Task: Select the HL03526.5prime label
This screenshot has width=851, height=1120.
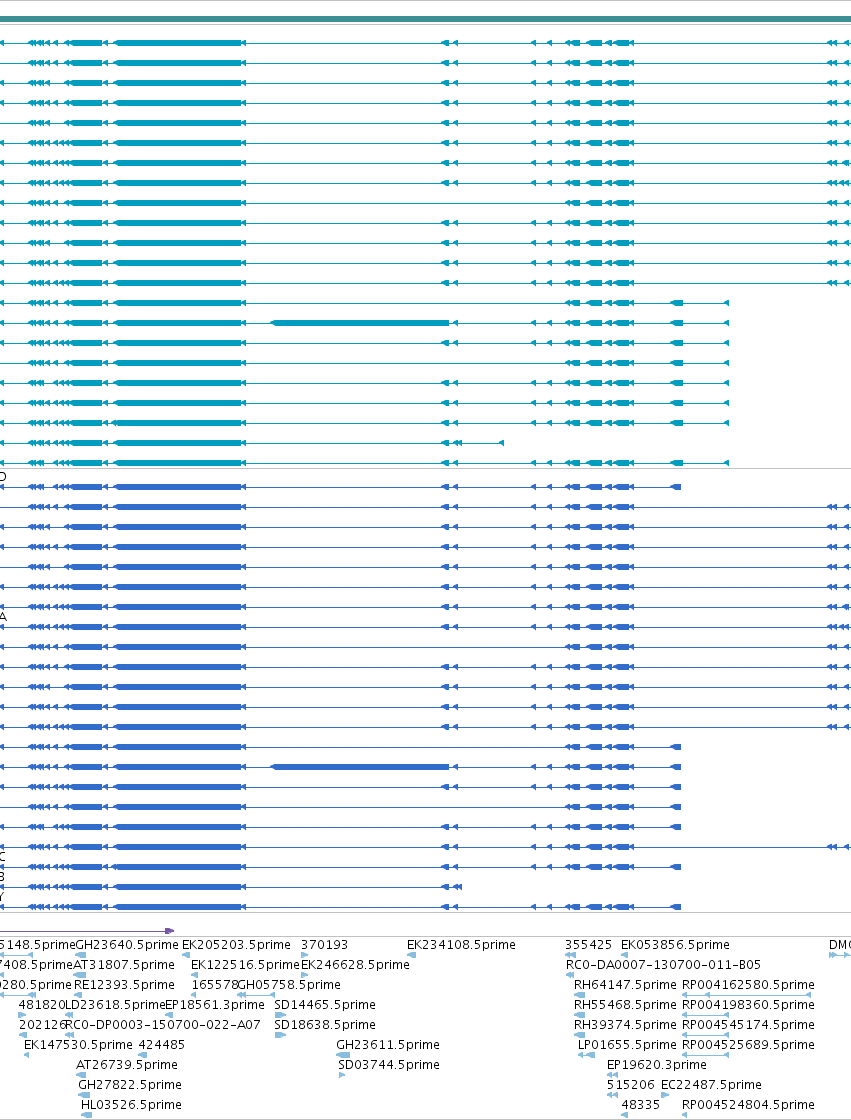Action: pyautogui.click(x=131, y=1104)
